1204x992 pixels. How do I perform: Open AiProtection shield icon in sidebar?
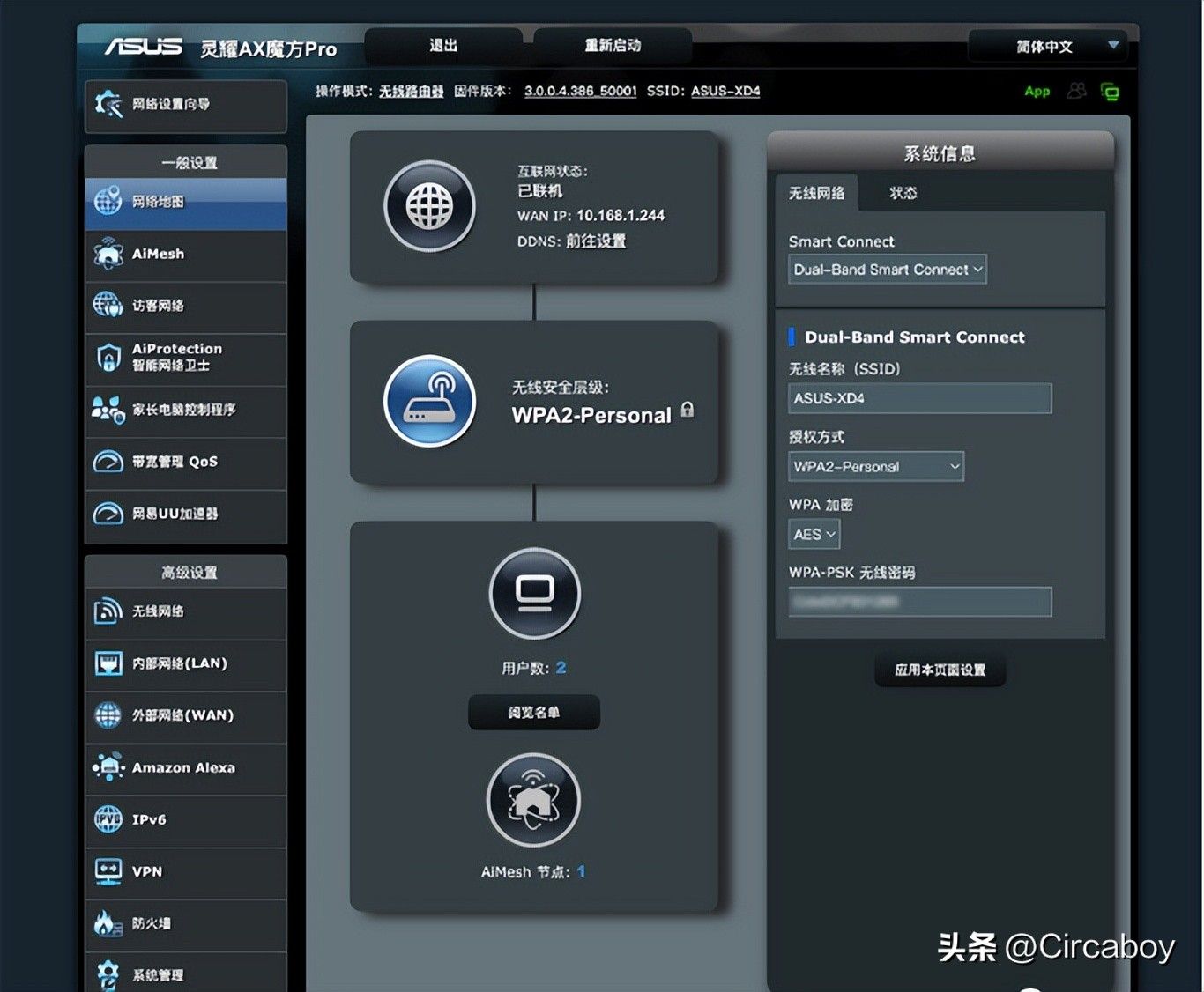[x=108, y=357]
